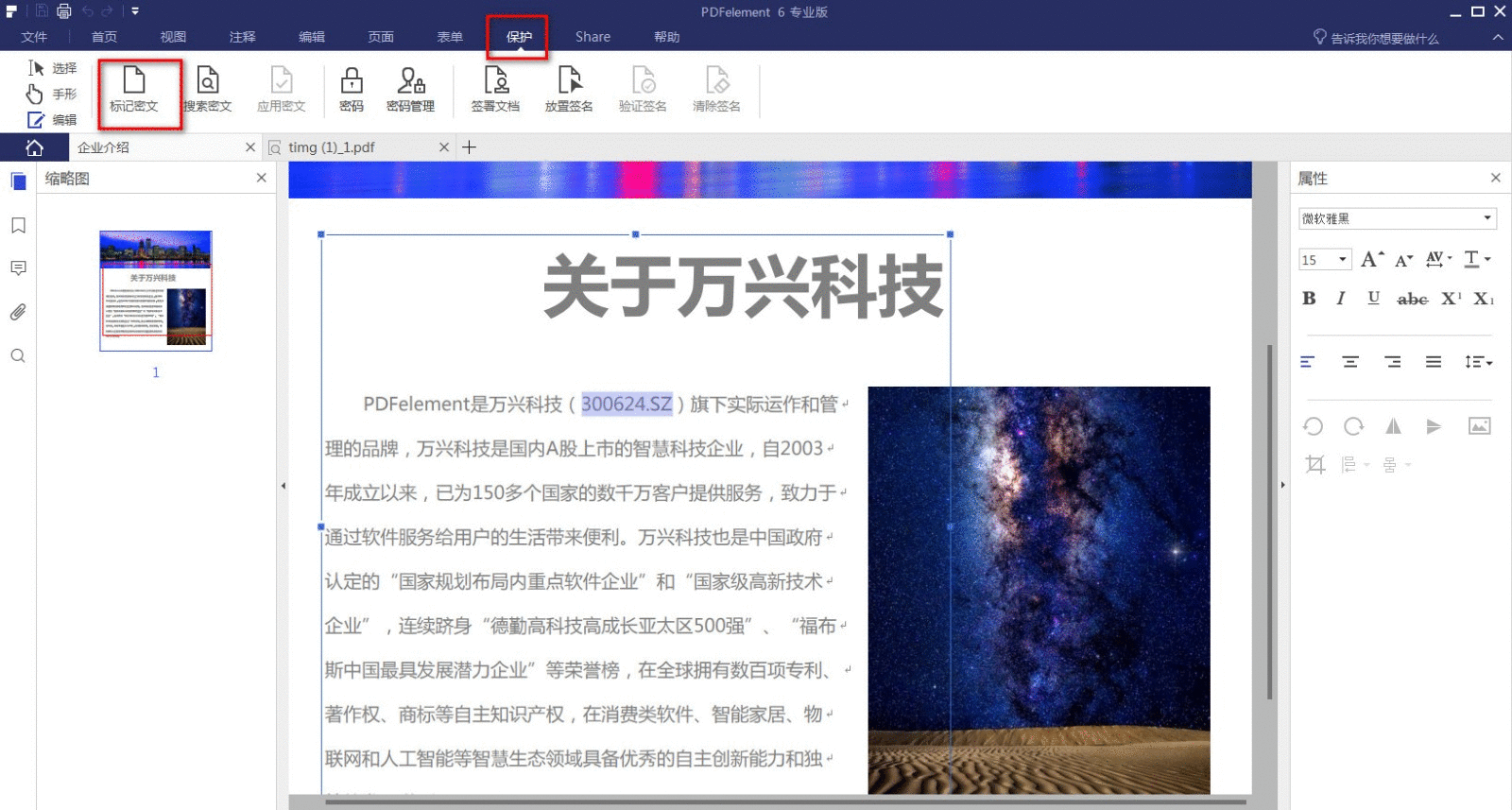Viewport: 1512px width, 810px height.
Task: Open the 微软雅黑 font family dropdown
Action: coord(1398,218)
